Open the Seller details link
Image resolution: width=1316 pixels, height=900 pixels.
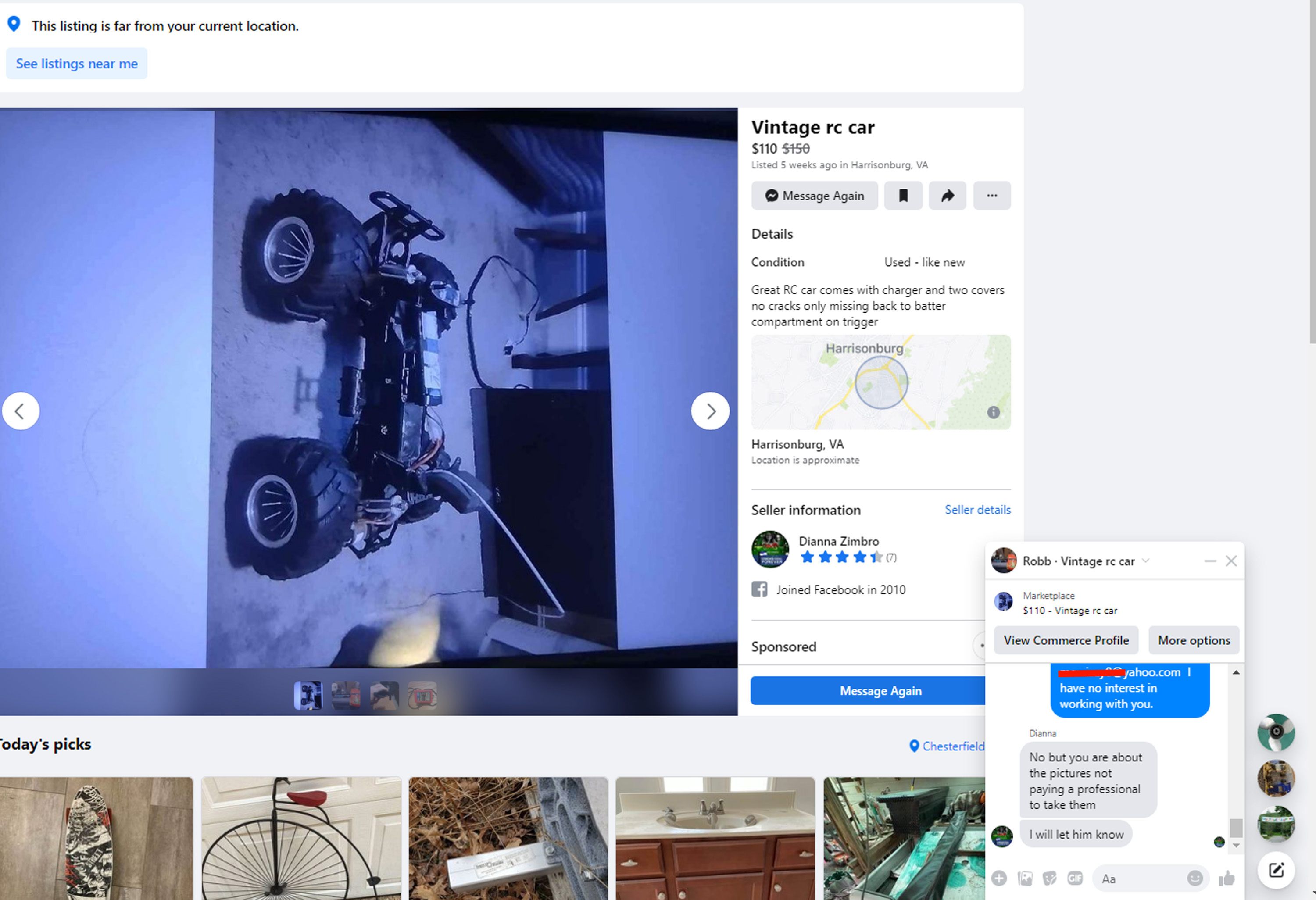(977, 510)
